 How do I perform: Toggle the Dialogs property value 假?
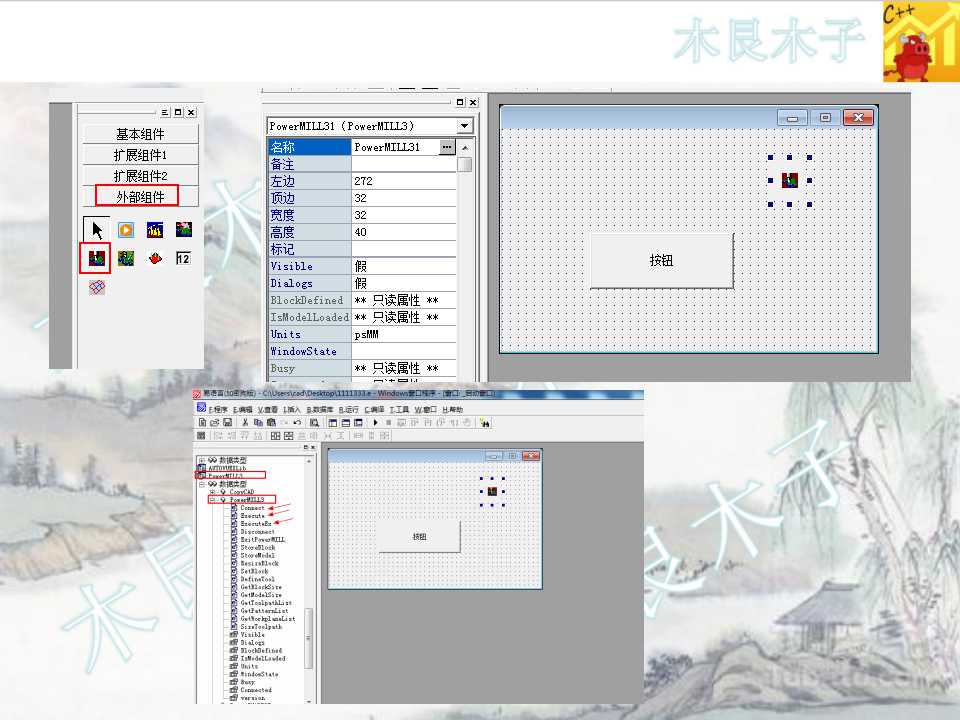coord(403,283)
